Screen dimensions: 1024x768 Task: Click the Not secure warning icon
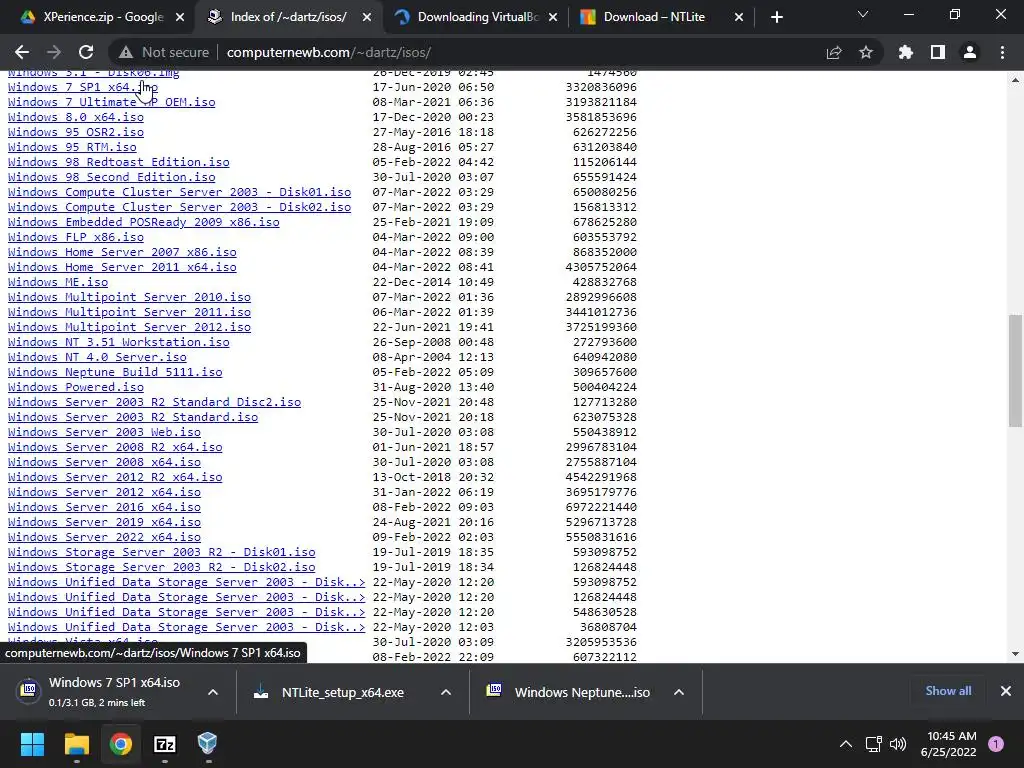tap(126, 52)
